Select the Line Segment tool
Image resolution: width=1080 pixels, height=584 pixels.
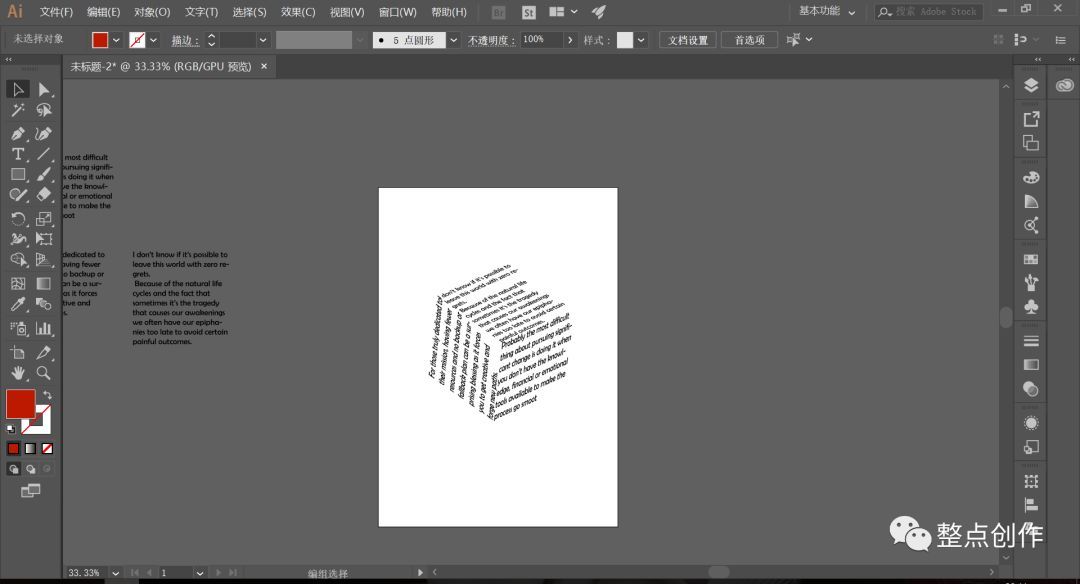(x=43, y=154)
